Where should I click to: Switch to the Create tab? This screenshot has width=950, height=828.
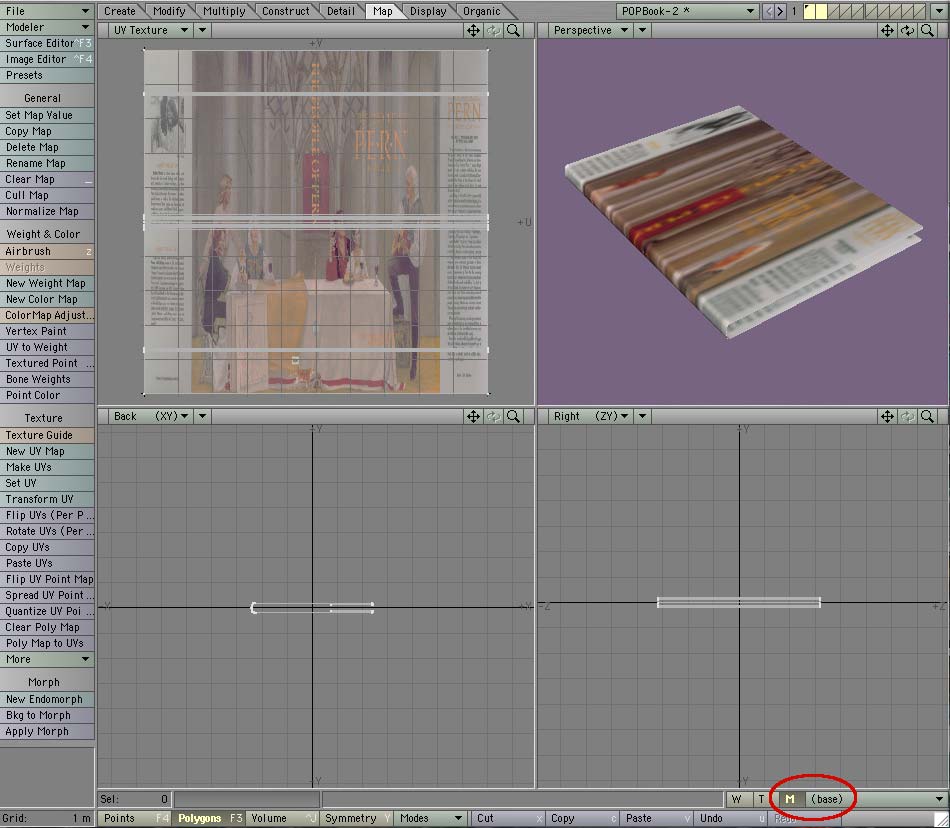point(120,11)
